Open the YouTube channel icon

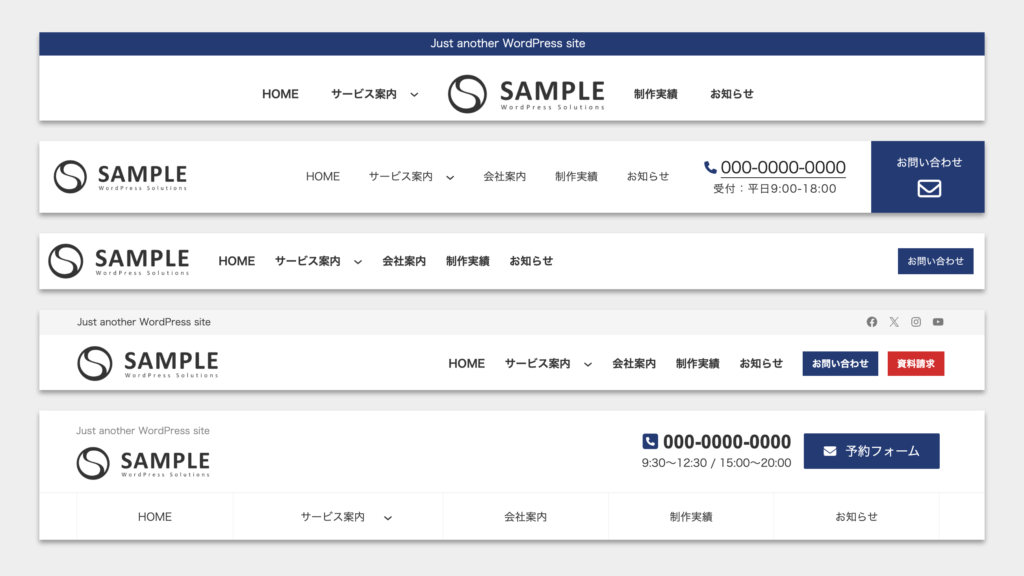[937, 321]
